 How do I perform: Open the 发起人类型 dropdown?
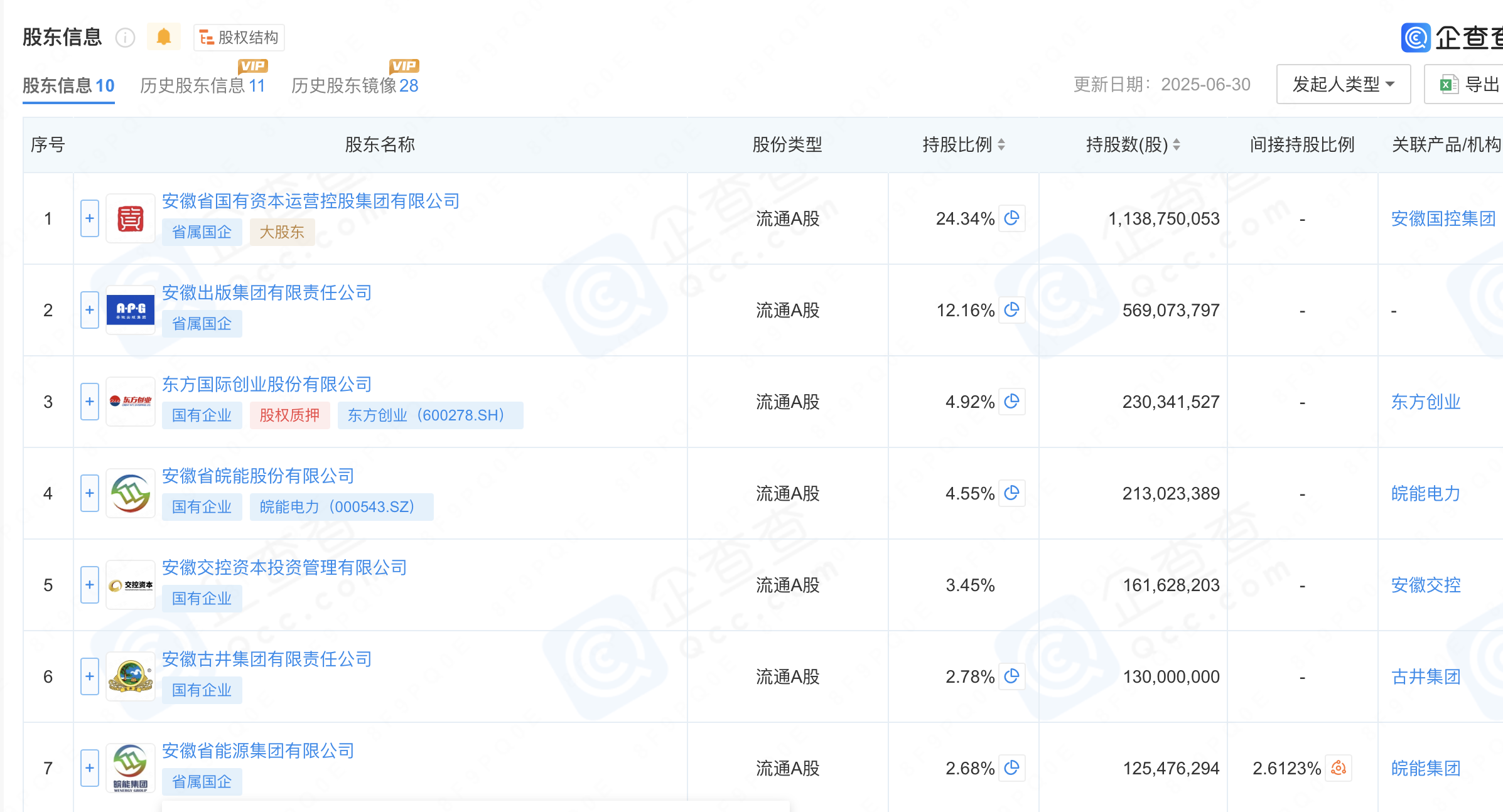click(1343, 84)
